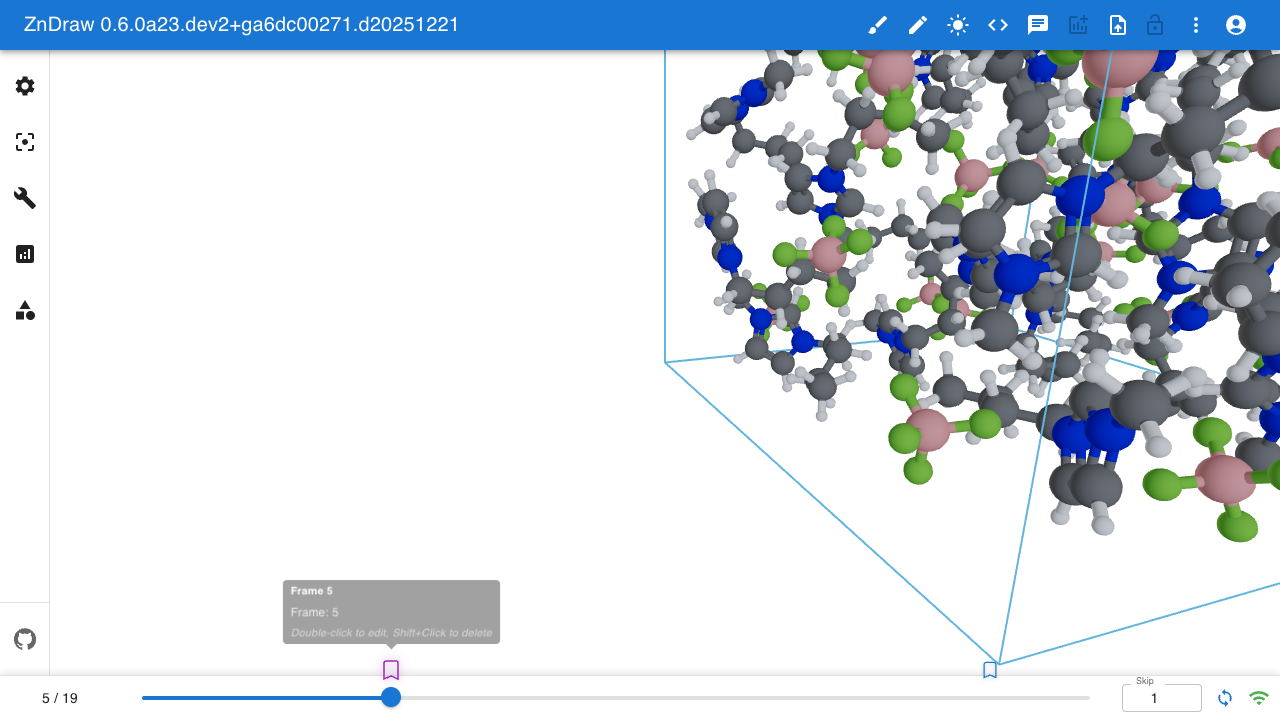The image size is (1280, 720).
Task: Toggle the room lock icon
Action: [1155, 25]
